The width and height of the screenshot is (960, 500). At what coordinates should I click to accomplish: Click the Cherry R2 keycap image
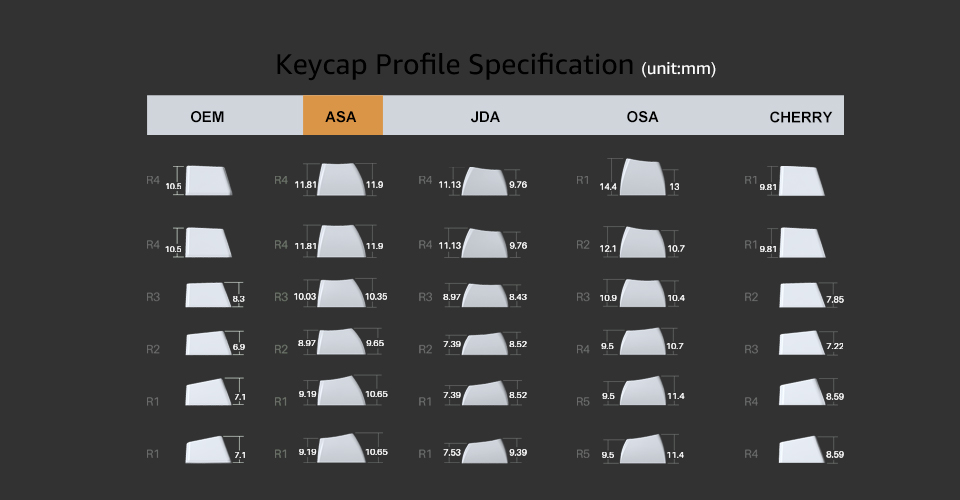[x=802, y=295]
